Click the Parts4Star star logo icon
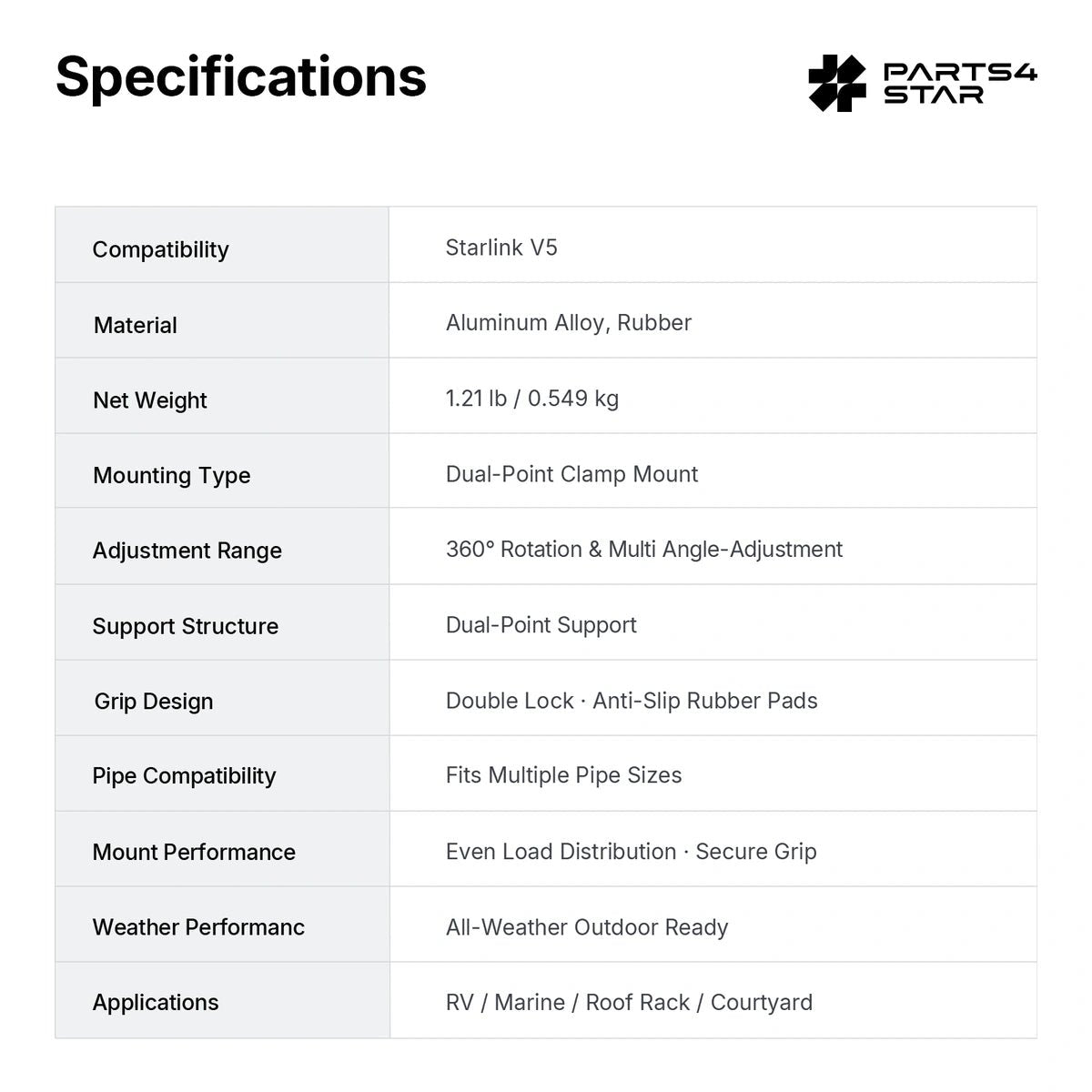The image size is (1092, 1092). 837,83
